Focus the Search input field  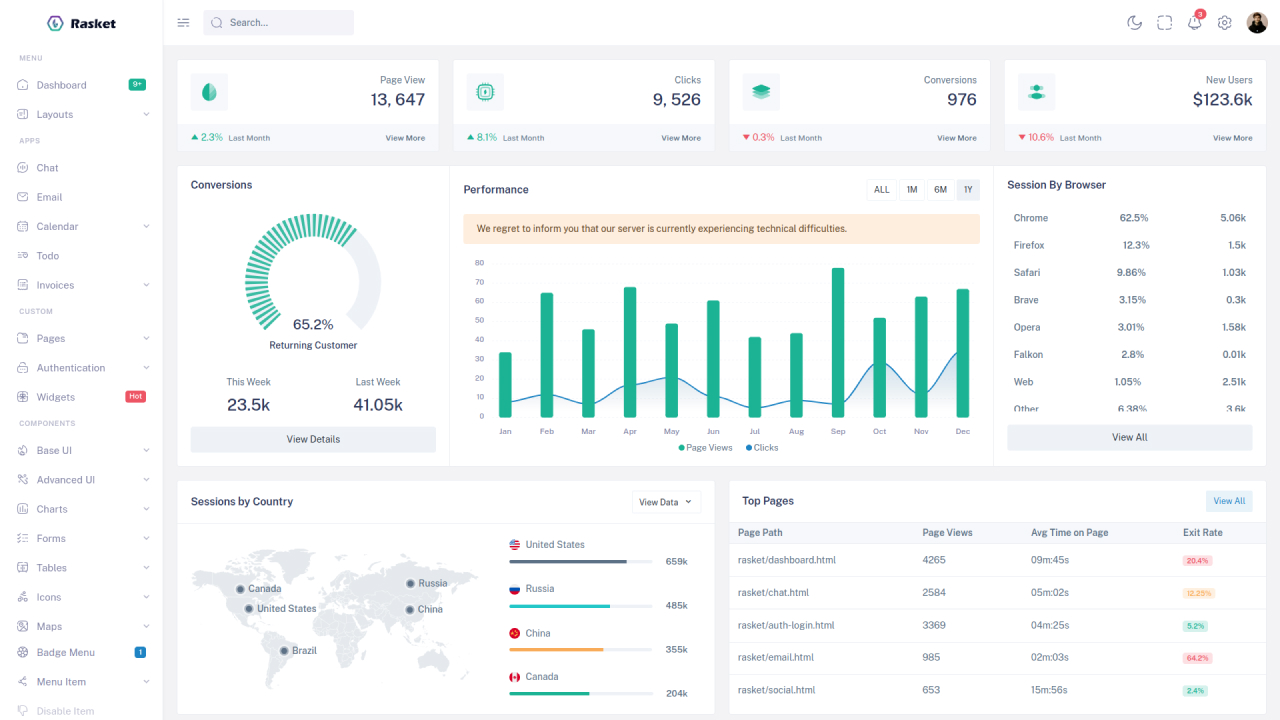point(278,23)
